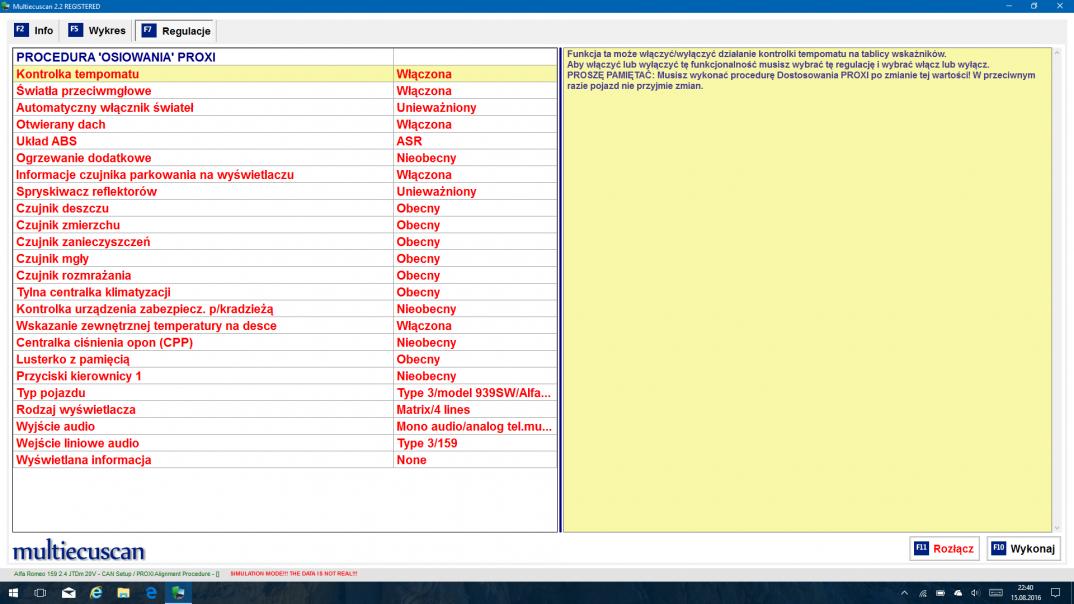The height and width of the screenshot is (604, 1074).
Task: Select Automatyczny włącznik świateł row
Action: [x=285, y=108]
